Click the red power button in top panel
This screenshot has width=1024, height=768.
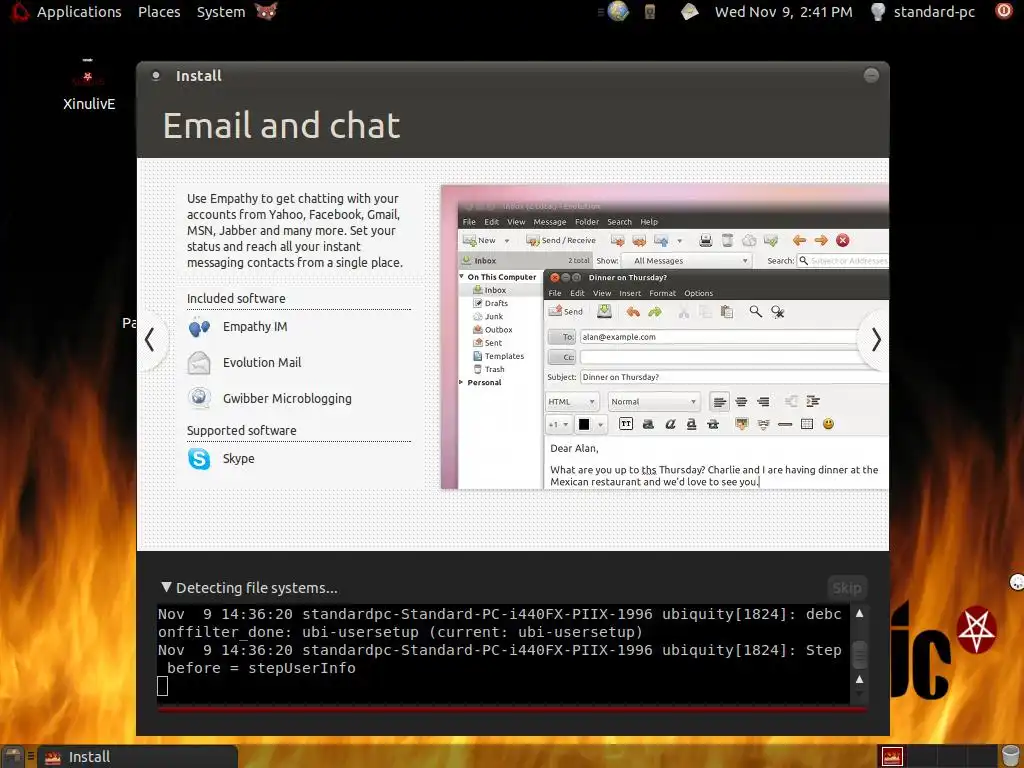[x=1003, y=10]
